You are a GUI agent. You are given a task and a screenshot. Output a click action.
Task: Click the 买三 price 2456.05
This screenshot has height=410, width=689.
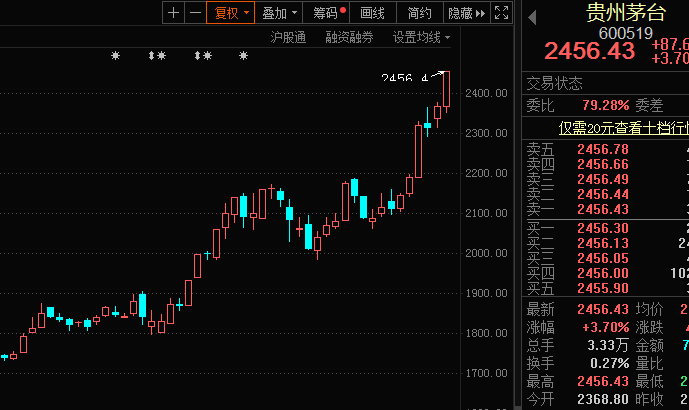603,258
